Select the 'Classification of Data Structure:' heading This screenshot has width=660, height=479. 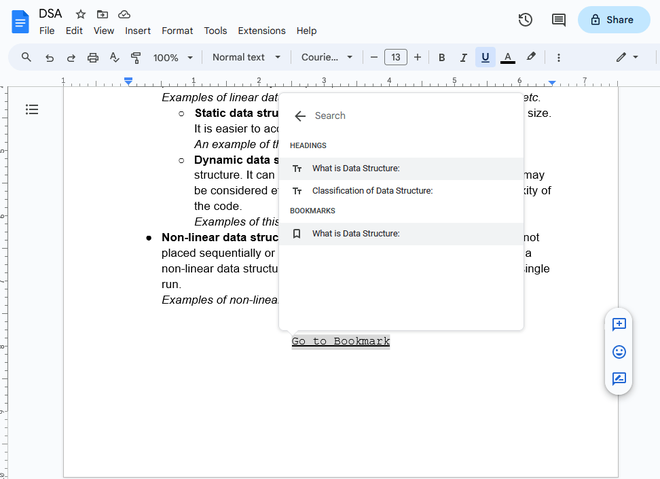(x=372, y=190)
